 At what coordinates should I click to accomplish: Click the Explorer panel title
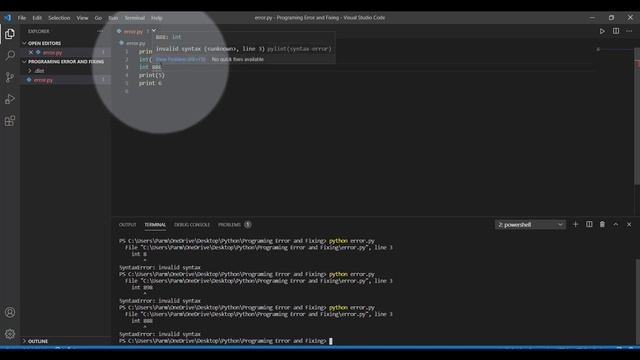39,31
